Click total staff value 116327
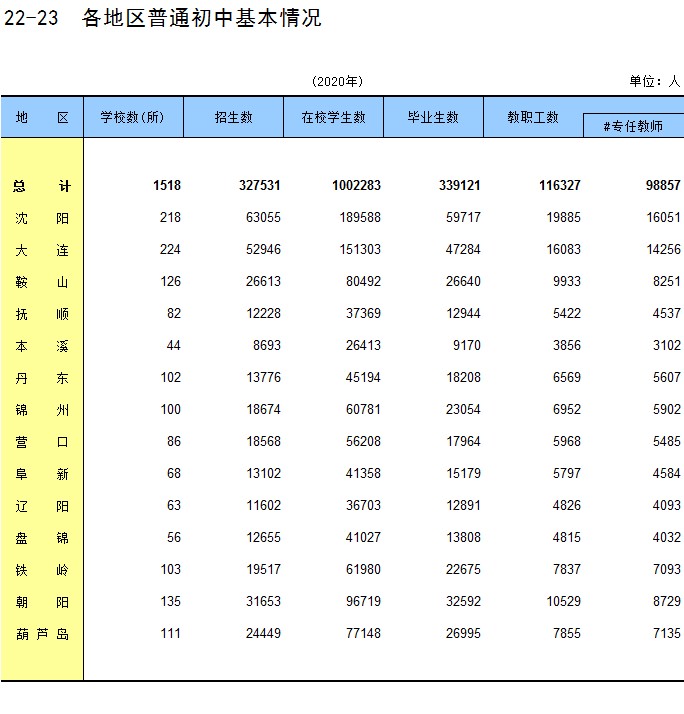Viewport: 684px width, 714px height. [560, 185]
